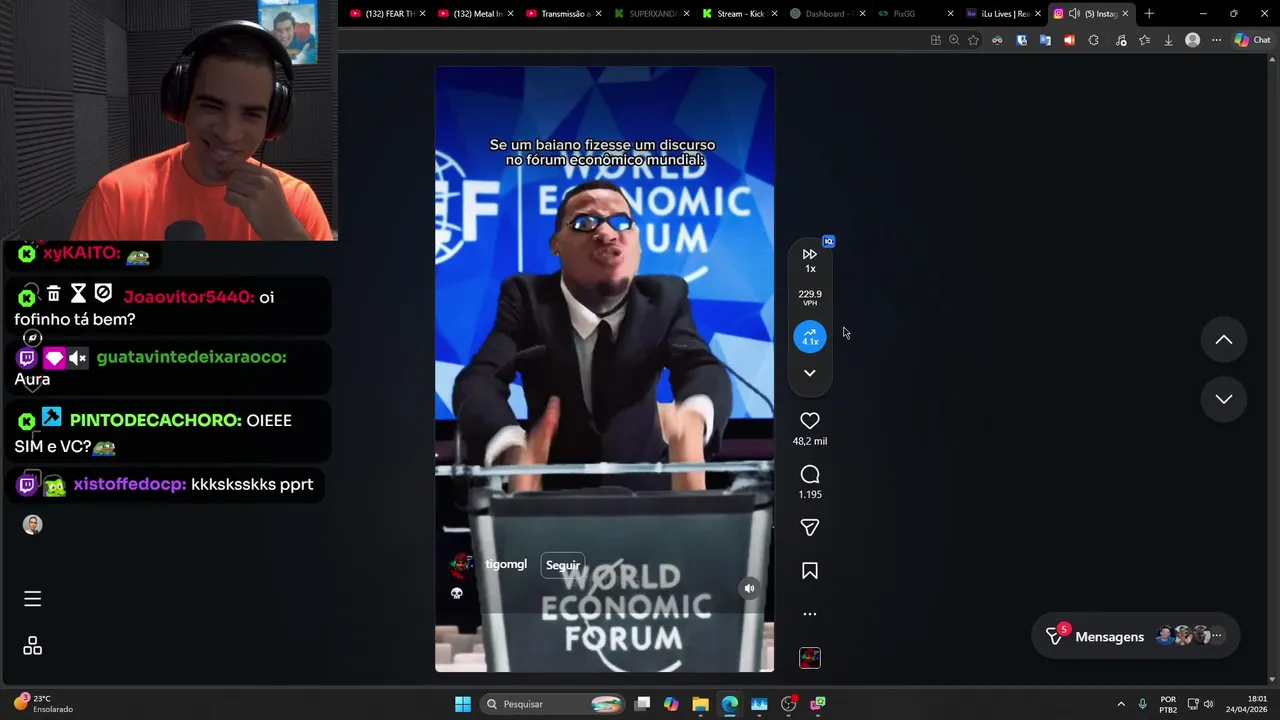Open the app grid icon in address bar
Screen dimensions: 1280x720
tap(935, 40)
